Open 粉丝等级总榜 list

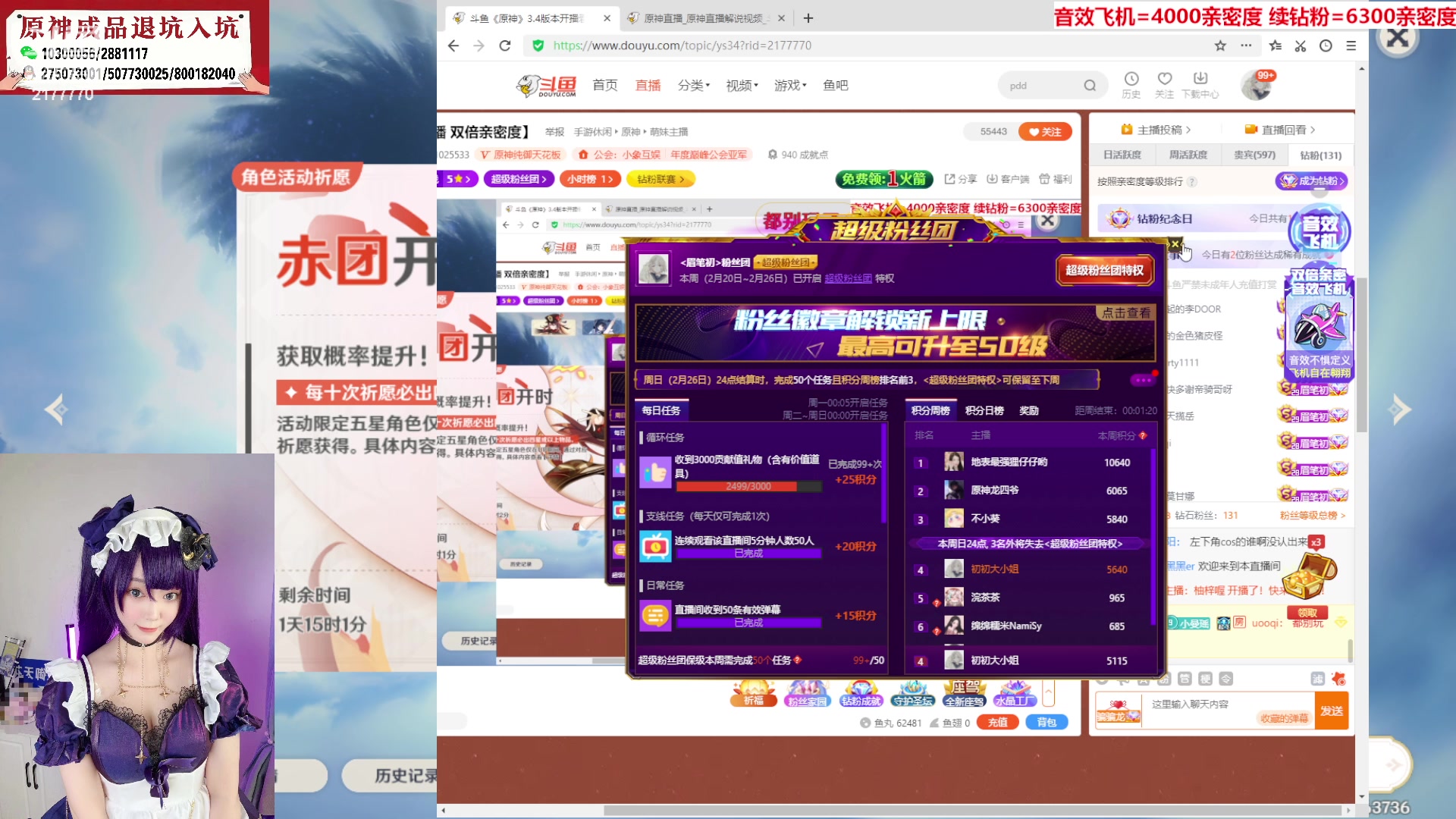1313,516
